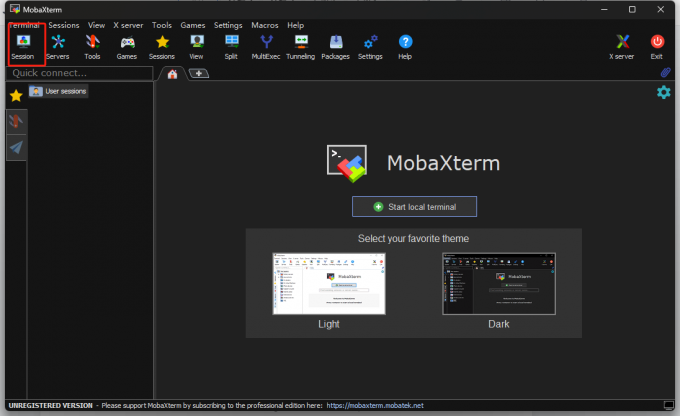
Task: Click the View toolbar icon
Action: [x=196, y=46]
